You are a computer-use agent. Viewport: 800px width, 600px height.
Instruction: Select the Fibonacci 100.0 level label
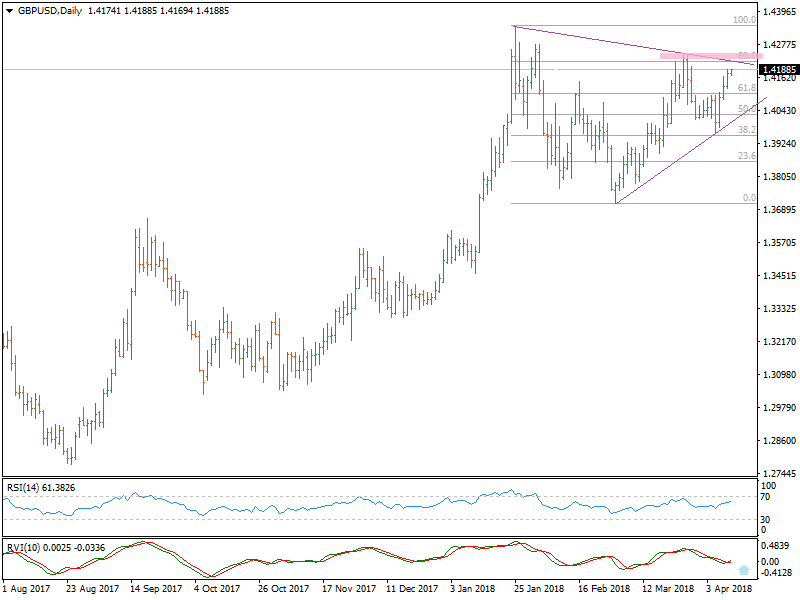tap(744, 20)
